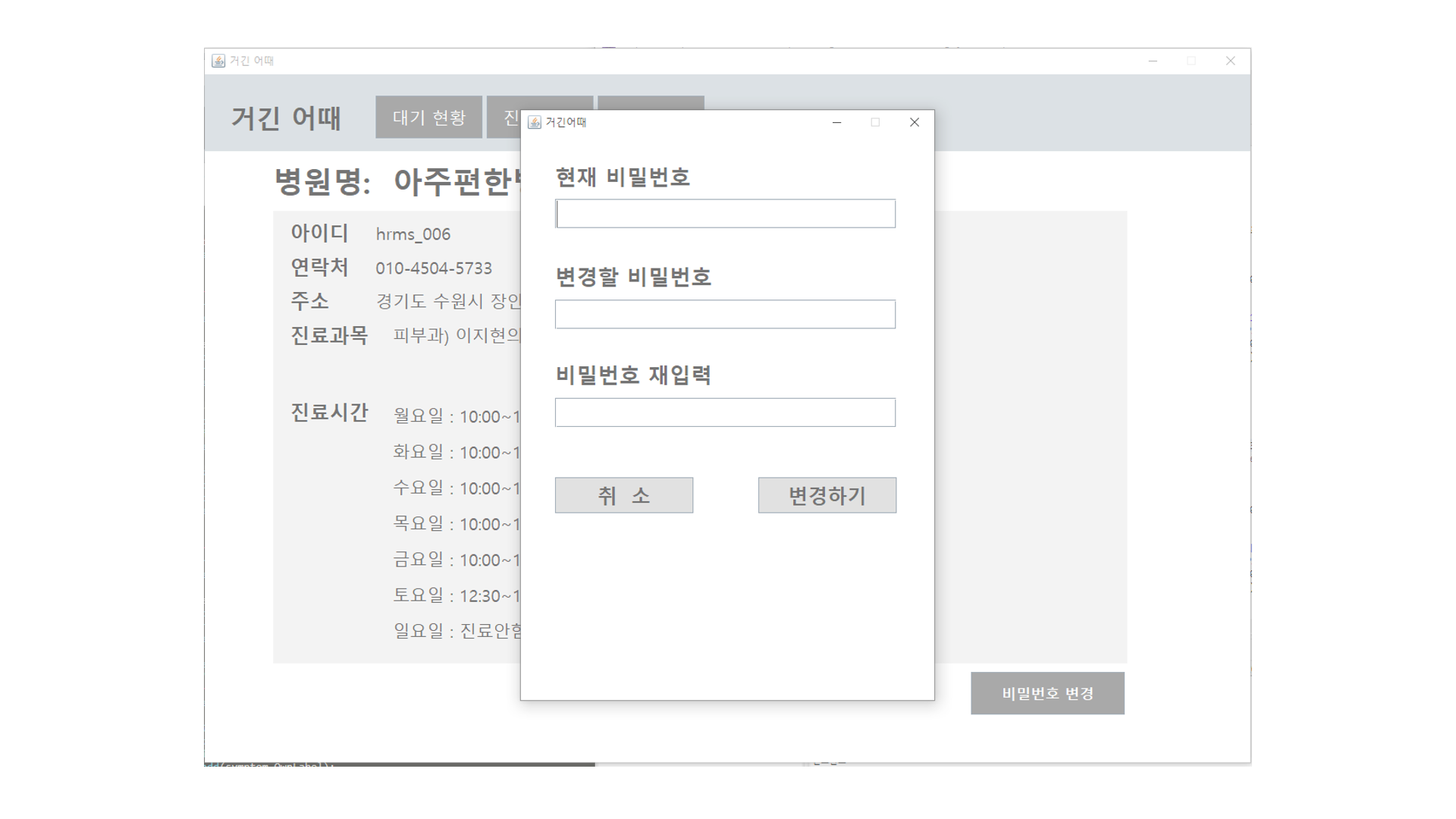Click the Java icon in main window title bar
Screen dimensions: 1456x819
point(218,61)
